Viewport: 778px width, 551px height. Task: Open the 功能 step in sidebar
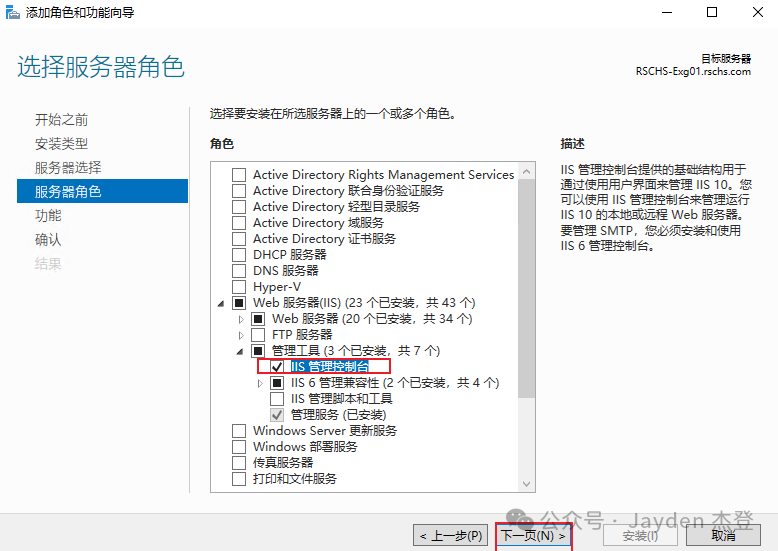(48, 216)
